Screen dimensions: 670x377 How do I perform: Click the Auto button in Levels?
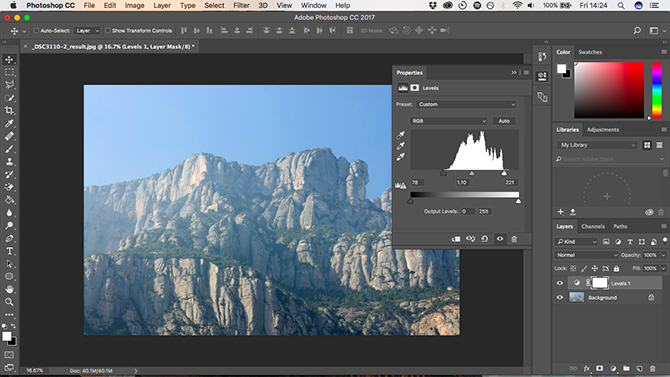point(504,121)
